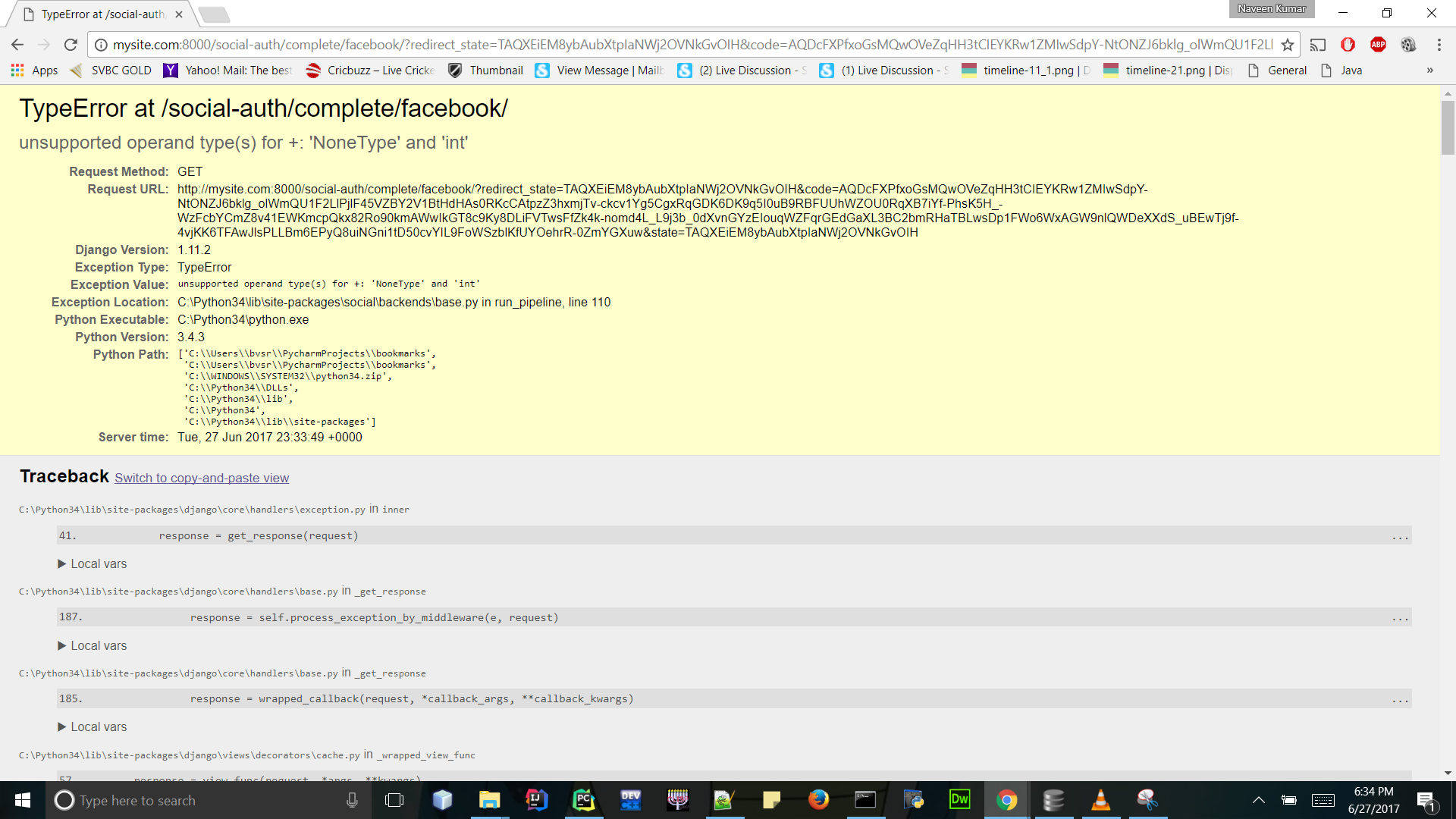Open Chrome's three-dot menu
This screenshot has width=1456, height=819.
click(x=1439, y=44)
